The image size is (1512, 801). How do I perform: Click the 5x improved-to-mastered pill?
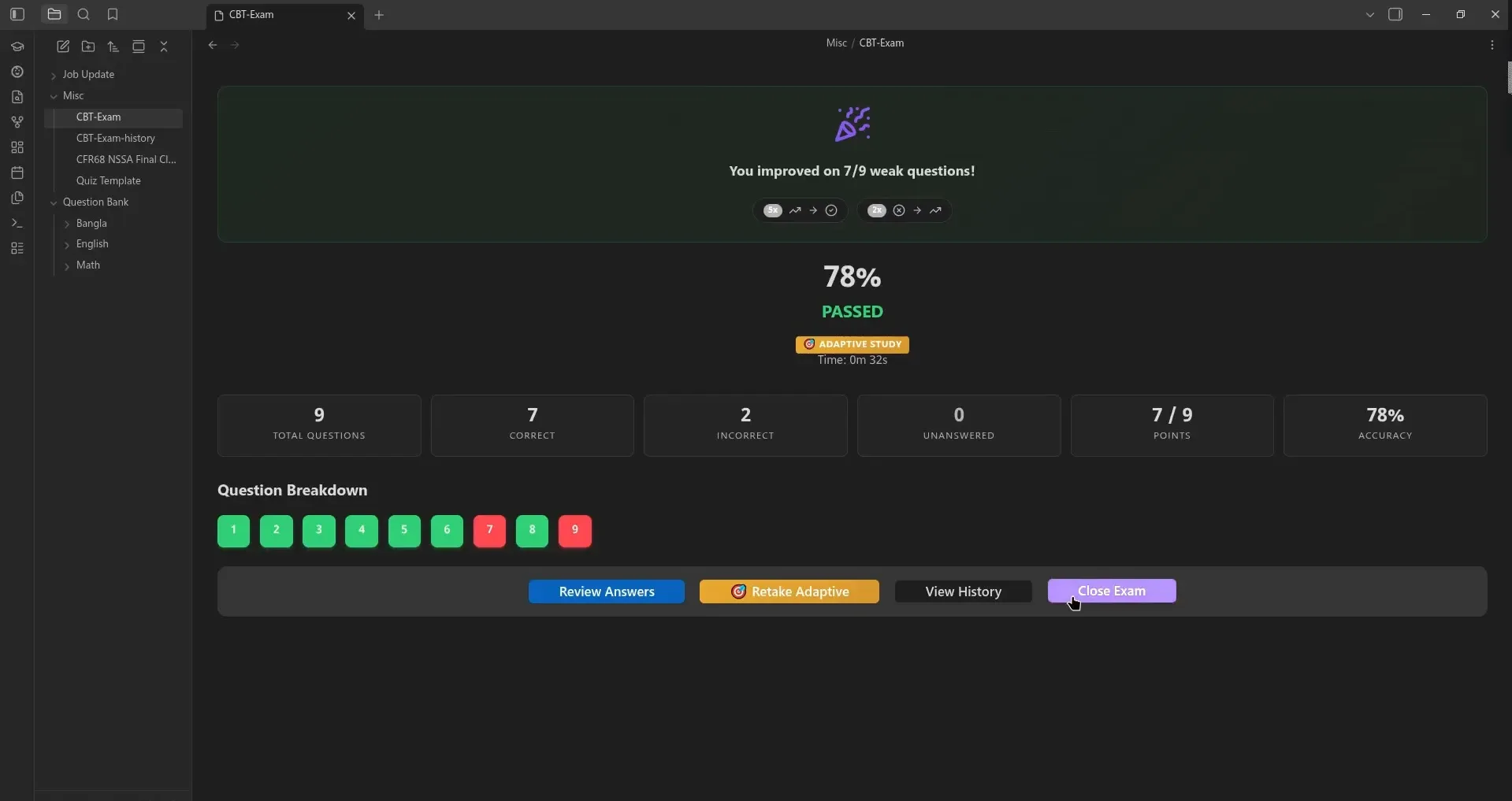[x=801, y=210]
